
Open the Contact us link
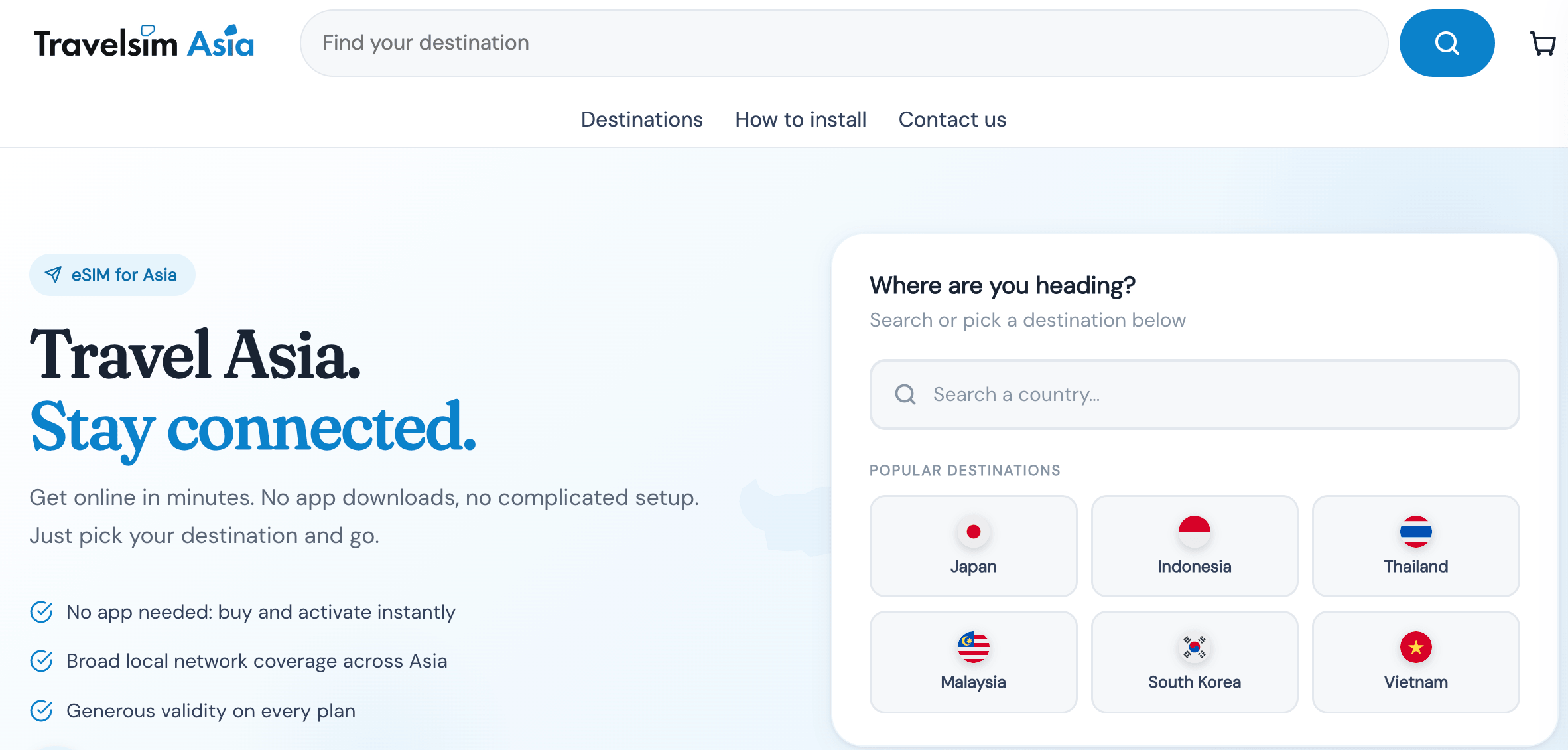952,119
